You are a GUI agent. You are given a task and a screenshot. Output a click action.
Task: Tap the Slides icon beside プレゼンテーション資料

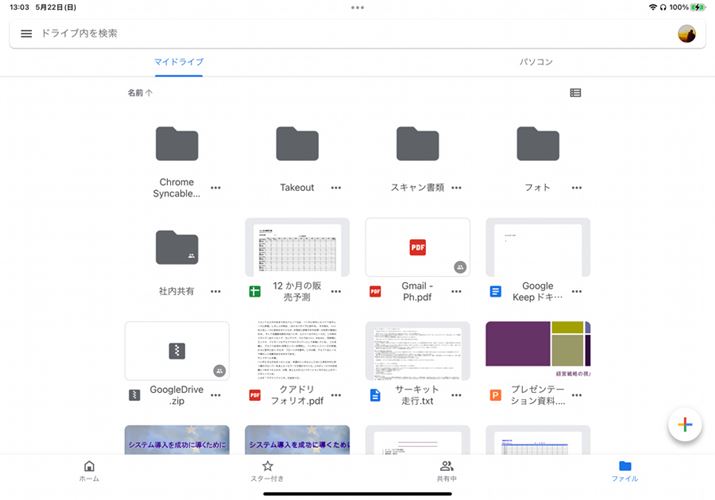coord(496,395)
